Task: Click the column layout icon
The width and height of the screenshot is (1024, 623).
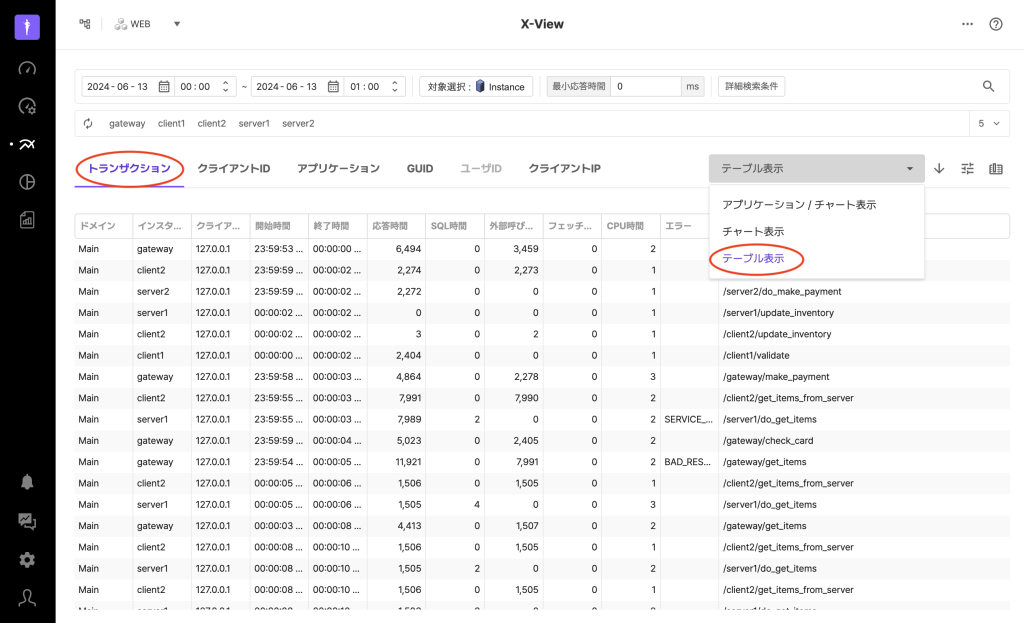Action: pyautogui.click(x=995, y=169)
